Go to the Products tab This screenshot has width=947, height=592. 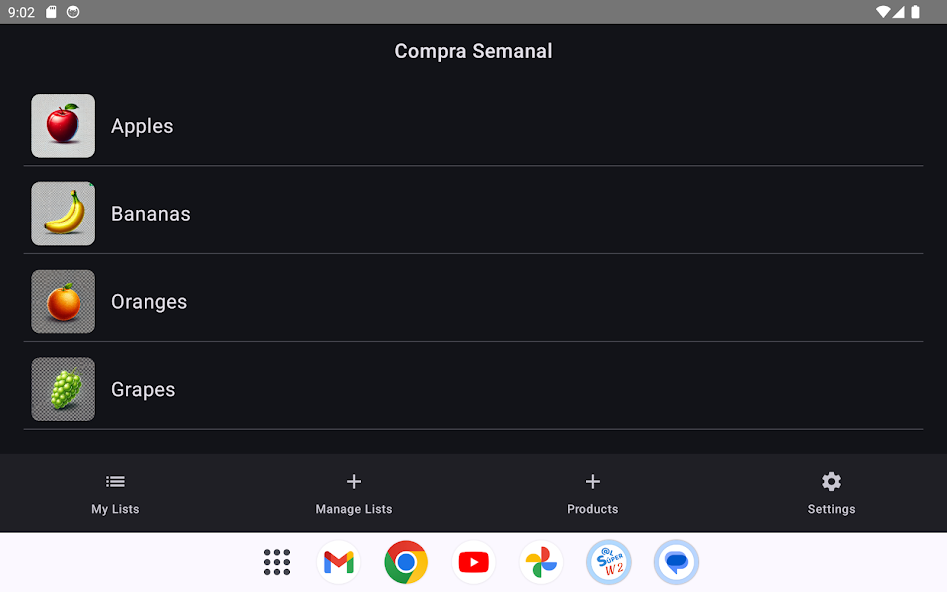pos(592,494)
